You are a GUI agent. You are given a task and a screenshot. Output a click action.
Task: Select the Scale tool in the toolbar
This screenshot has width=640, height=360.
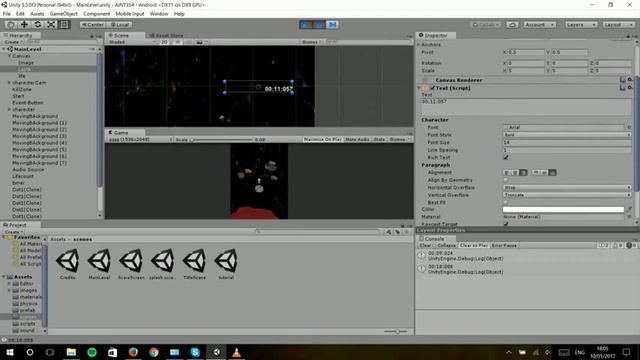pyautogui.click(x=51, y=24)
